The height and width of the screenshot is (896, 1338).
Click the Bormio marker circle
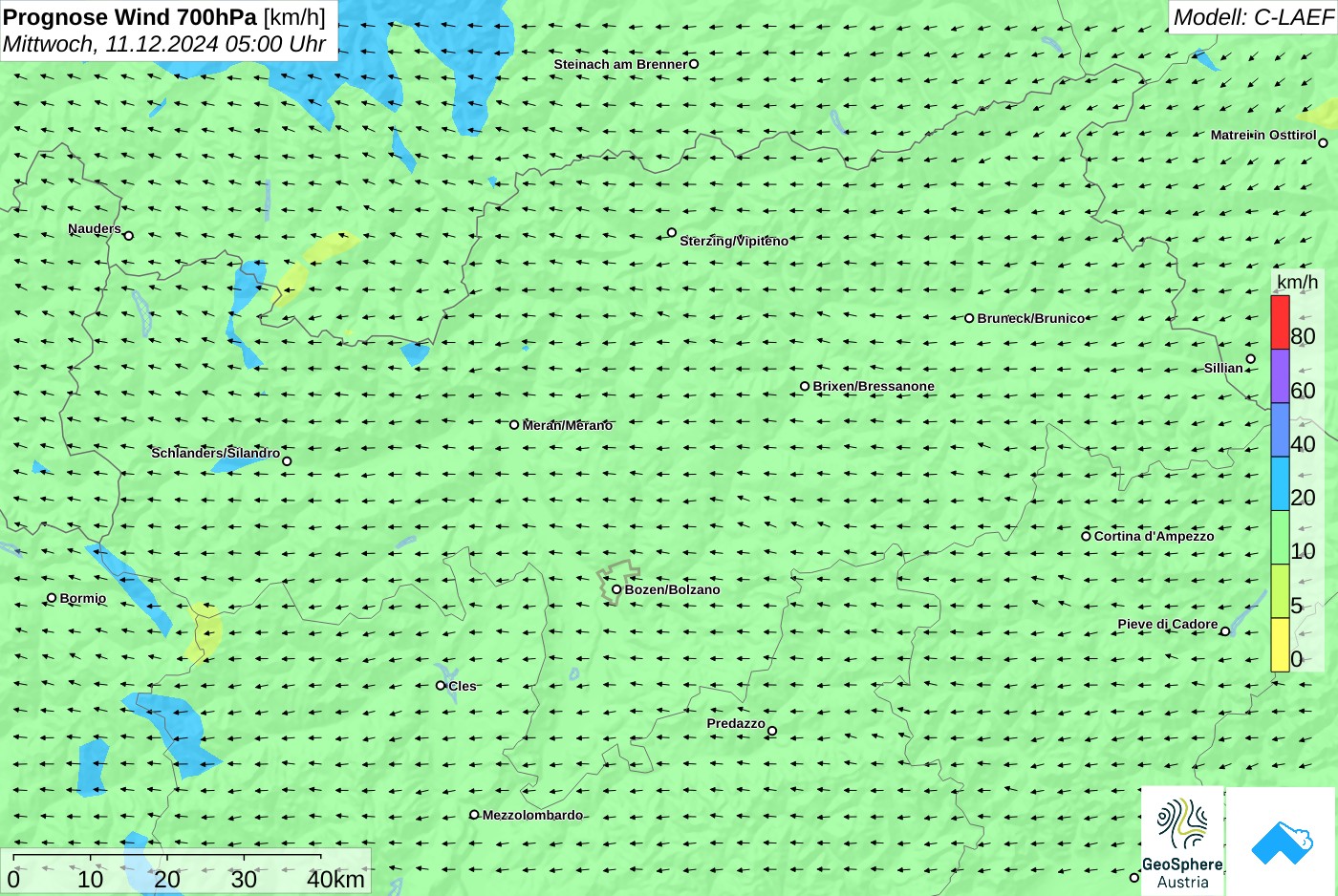coord(52,598)
